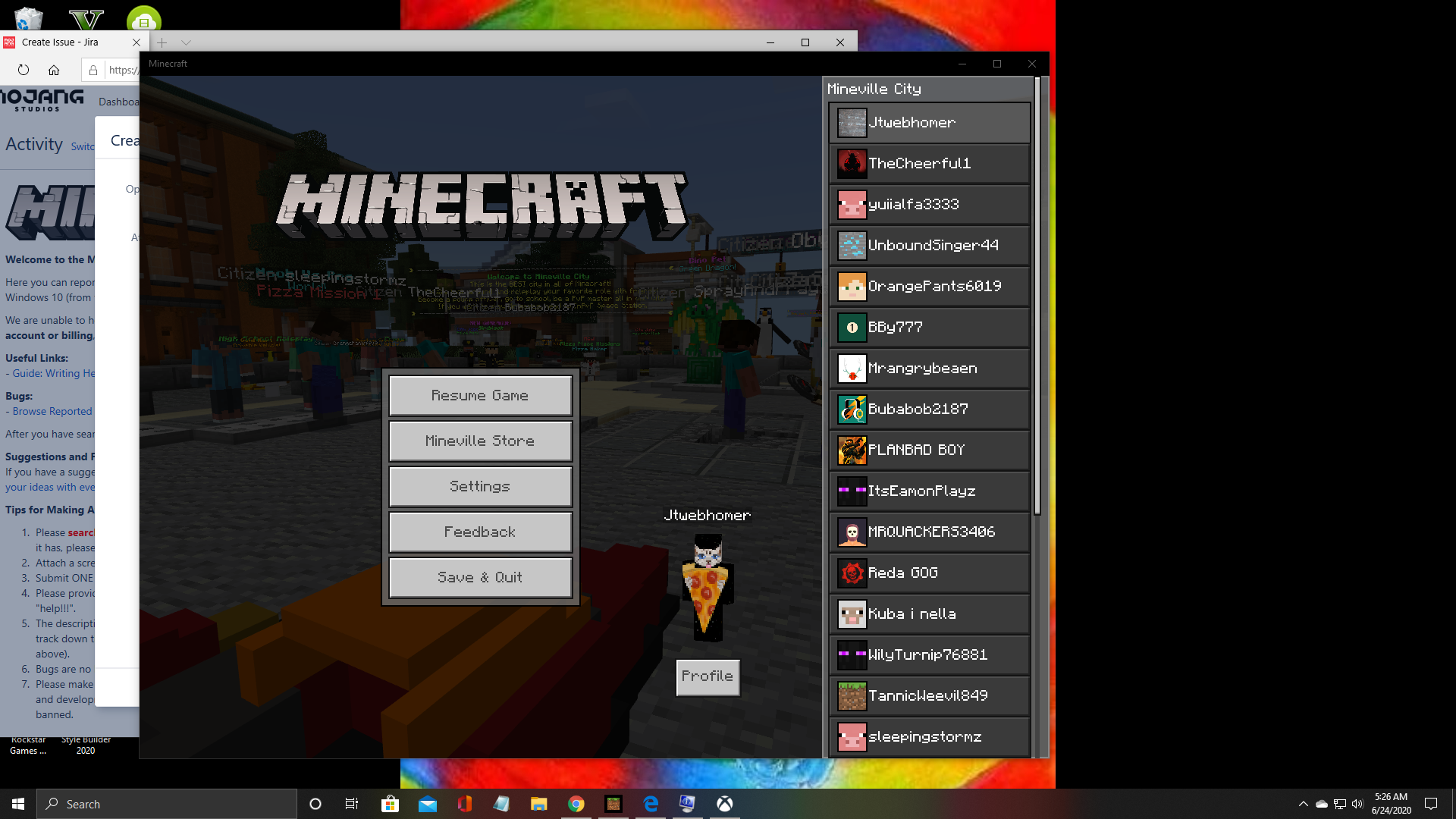1456x819 pixels.
Task: Open the Mineville Store button
Action: click(480, 441)
